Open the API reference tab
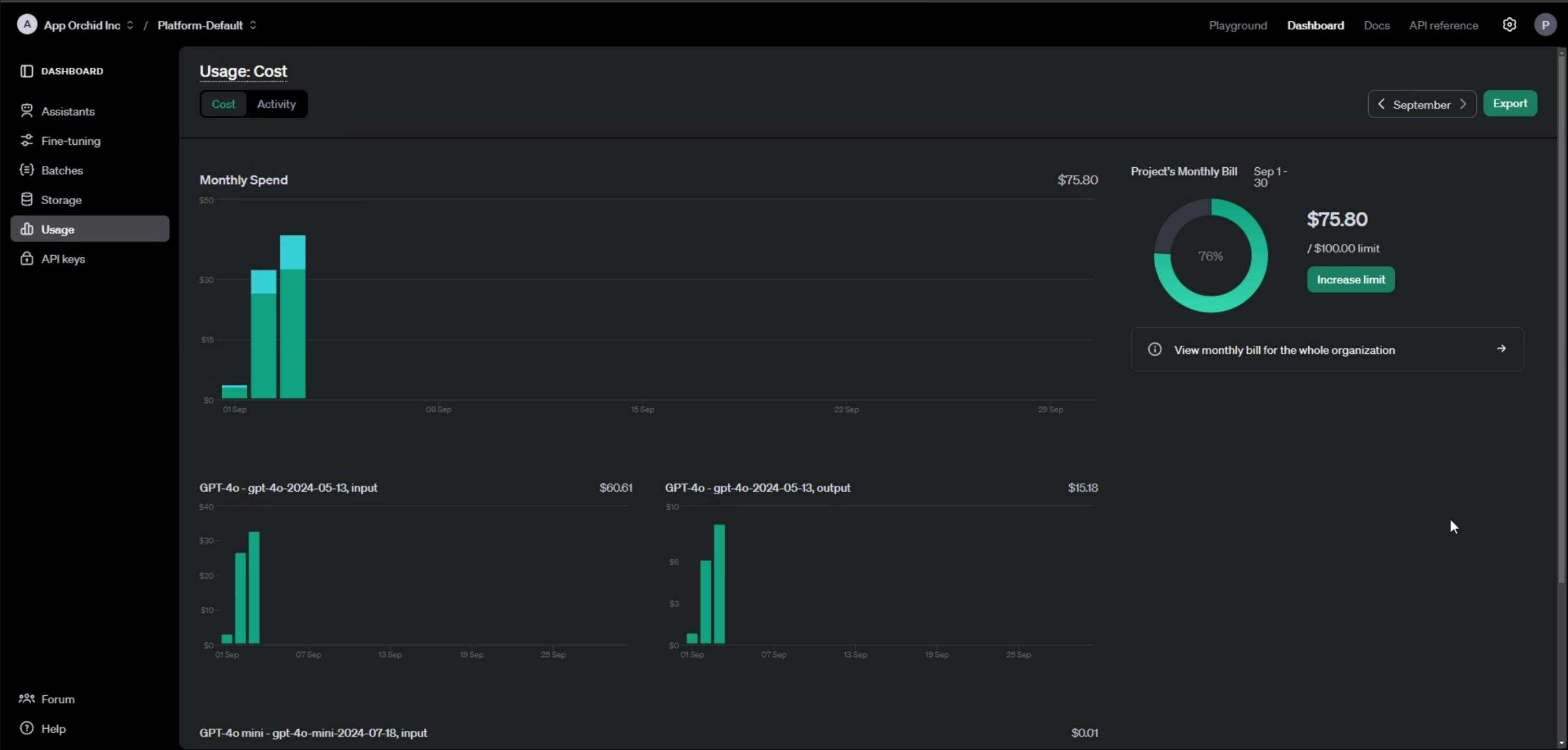1568x750 pixels. click(1443, 25)
